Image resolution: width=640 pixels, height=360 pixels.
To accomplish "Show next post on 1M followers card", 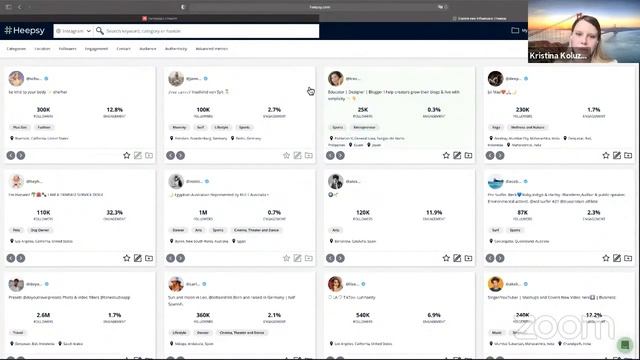I will (180, 258).
